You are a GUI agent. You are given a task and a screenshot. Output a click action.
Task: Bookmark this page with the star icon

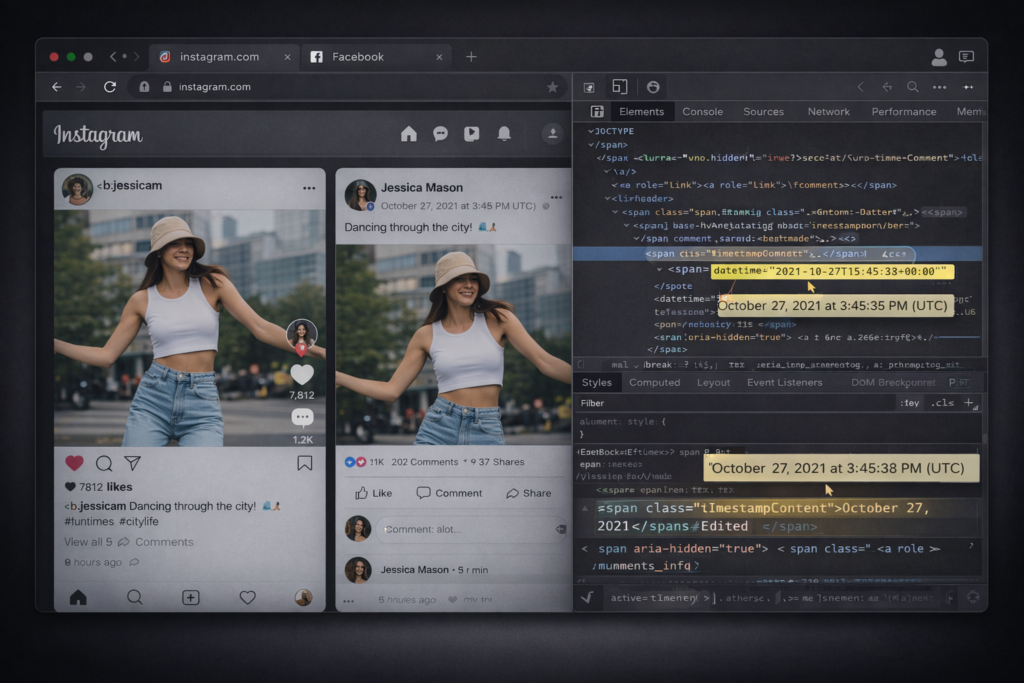(552, 87)
